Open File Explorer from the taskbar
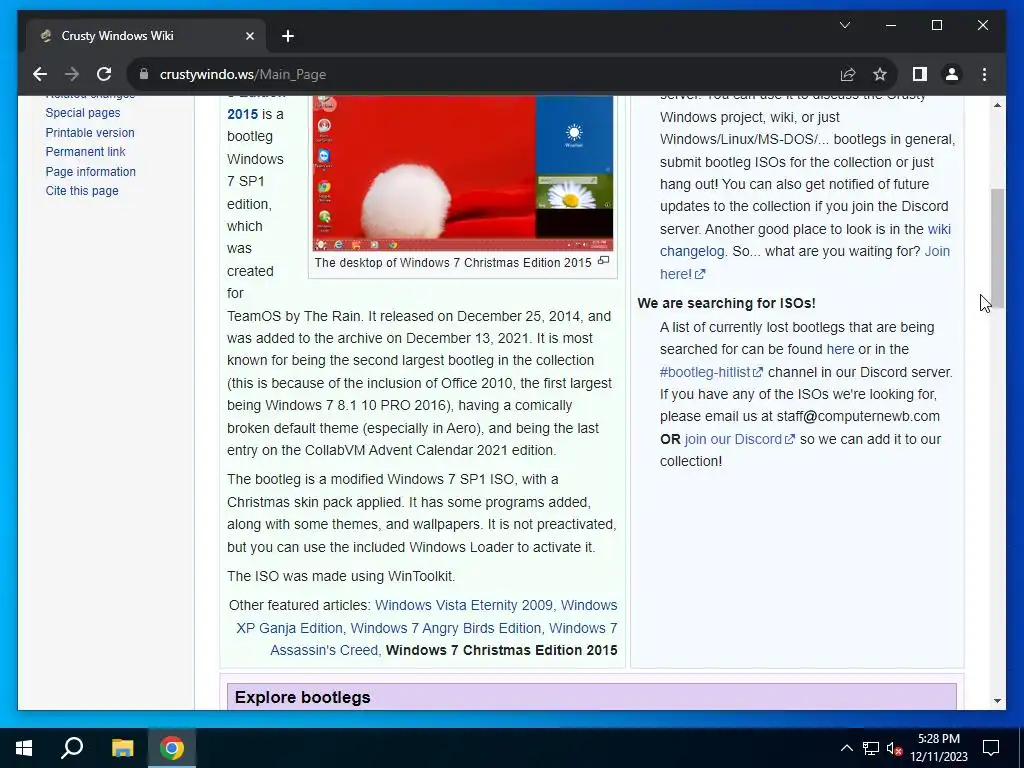Image resolution: width=1024 pixels, height=768 pixels. coord(122,748)
